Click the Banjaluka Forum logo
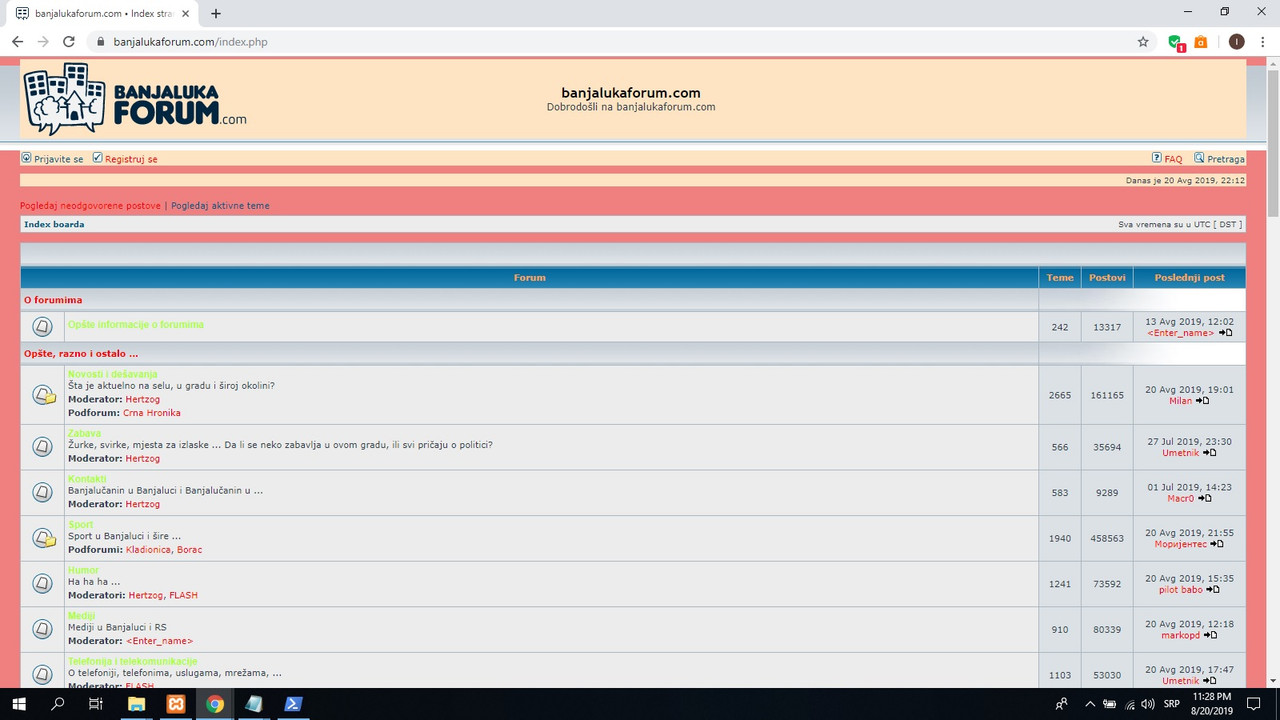 point(135,99)
